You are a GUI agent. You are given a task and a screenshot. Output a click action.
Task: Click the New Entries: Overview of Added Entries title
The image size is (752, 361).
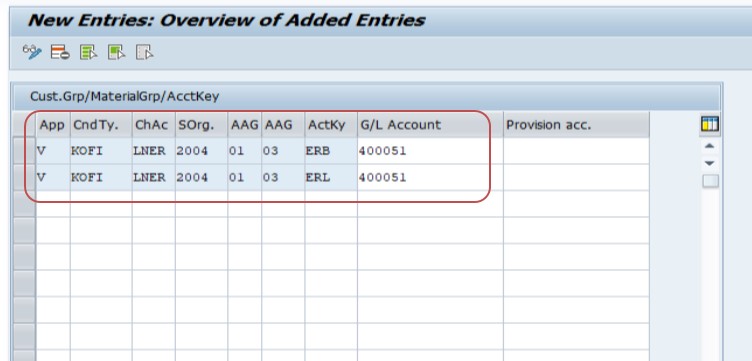pos(226,21)
